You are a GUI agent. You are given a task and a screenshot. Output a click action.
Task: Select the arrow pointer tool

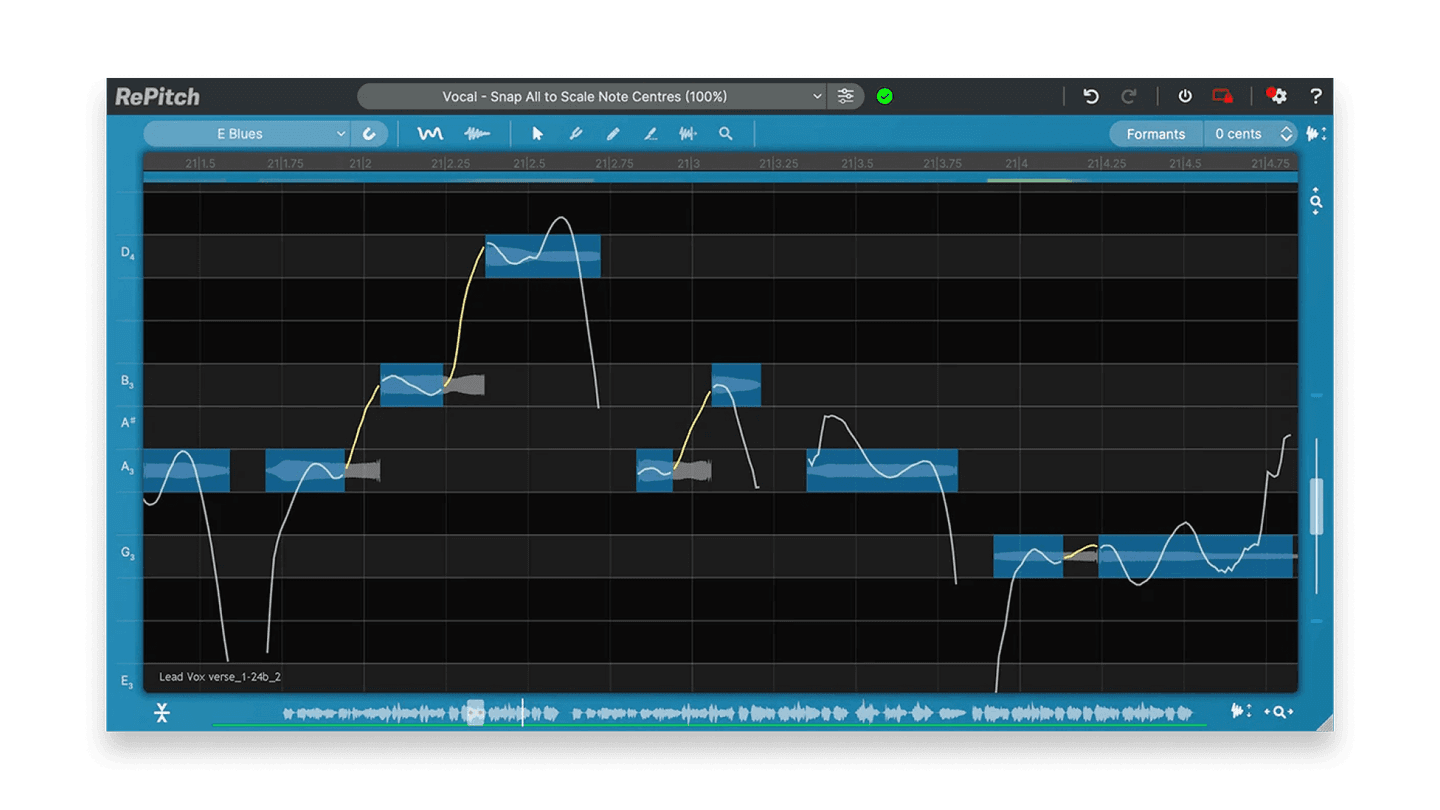[537, 134]
